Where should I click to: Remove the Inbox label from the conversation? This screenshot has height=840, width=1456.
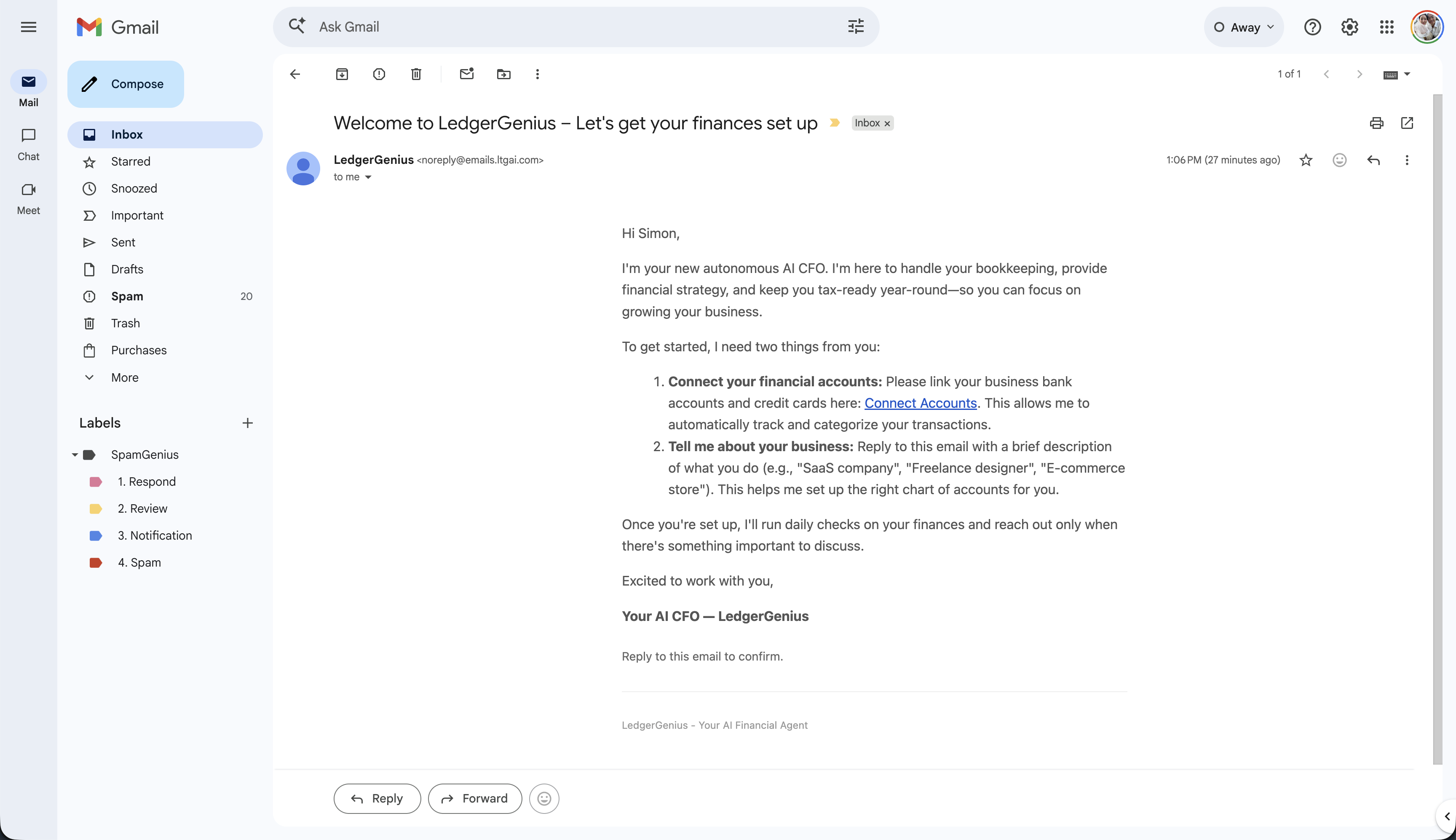coord(887,123)
